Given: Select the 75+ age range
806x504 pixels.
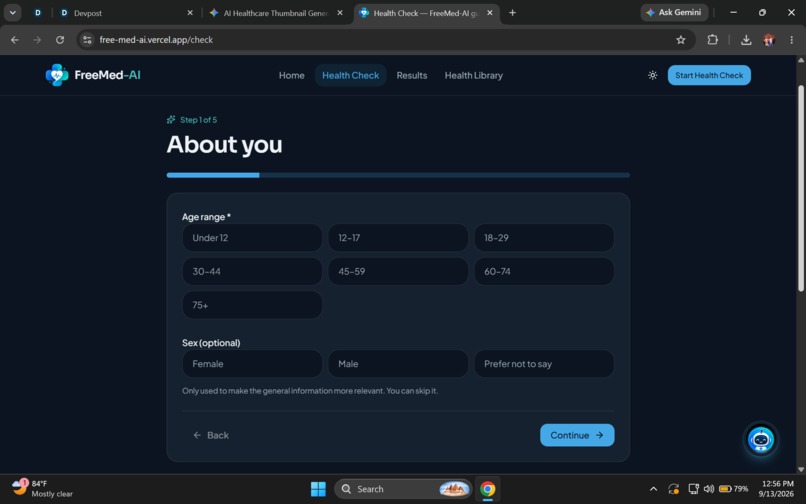Looking at the screenshot, I should point(252,305).
